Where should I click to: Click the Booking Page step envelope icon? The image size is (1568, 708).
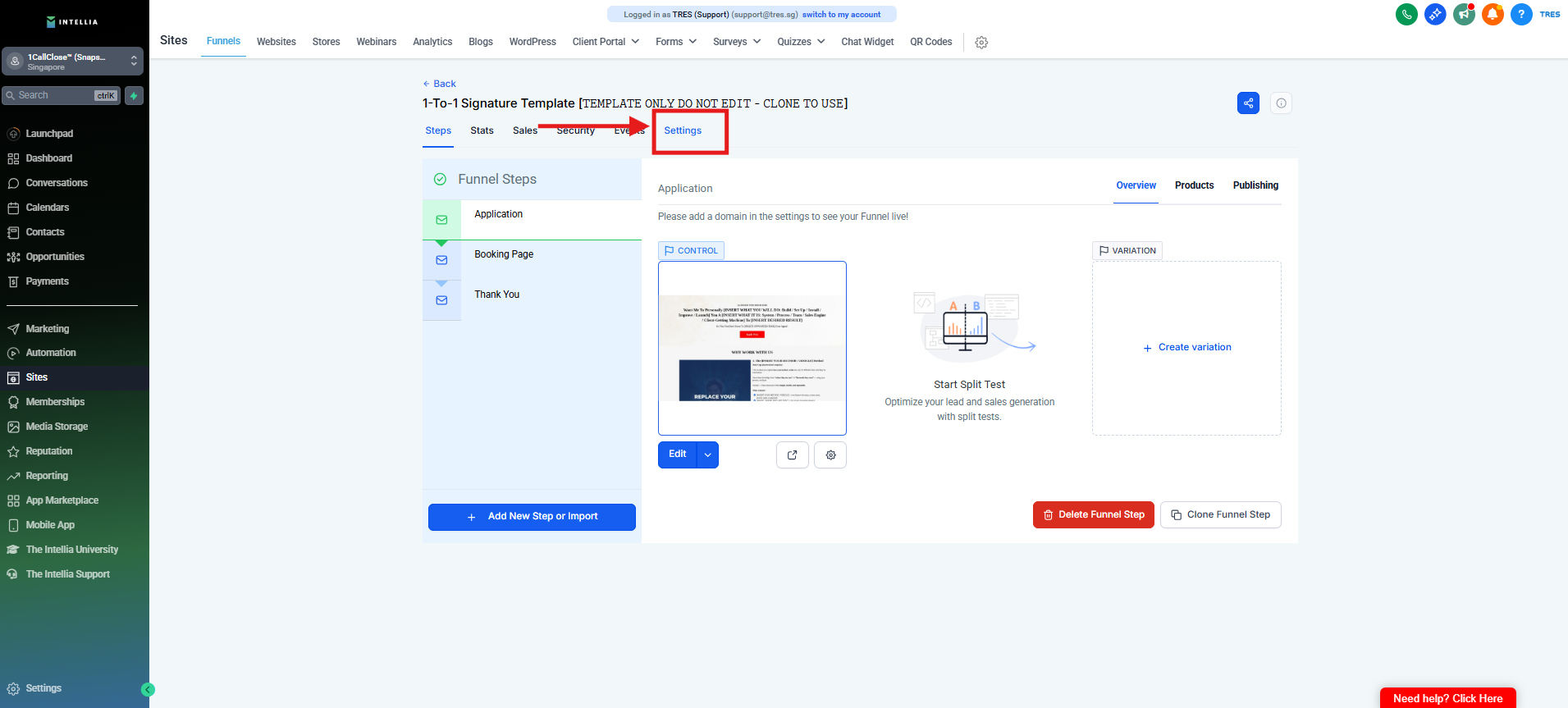click(x=441, y=260)
